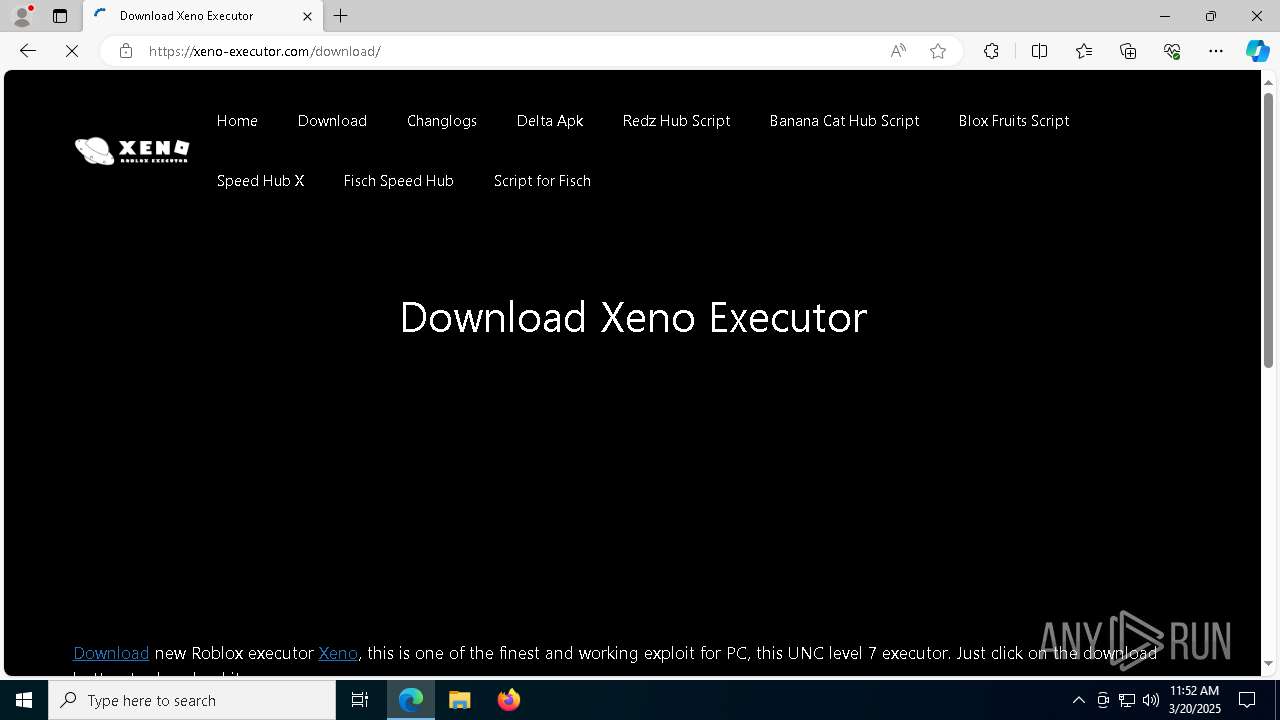Stop loading the page
1280x720 pixels.
pos(72,51)
